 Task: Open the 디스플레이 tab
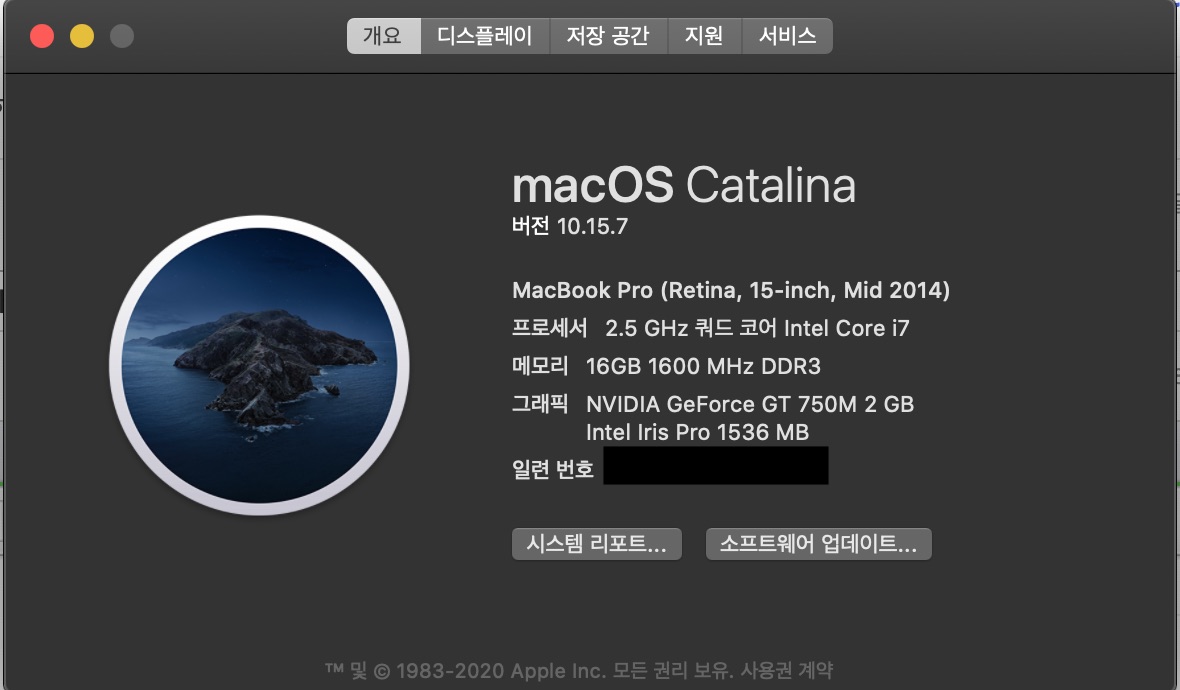tap(485, 36)
